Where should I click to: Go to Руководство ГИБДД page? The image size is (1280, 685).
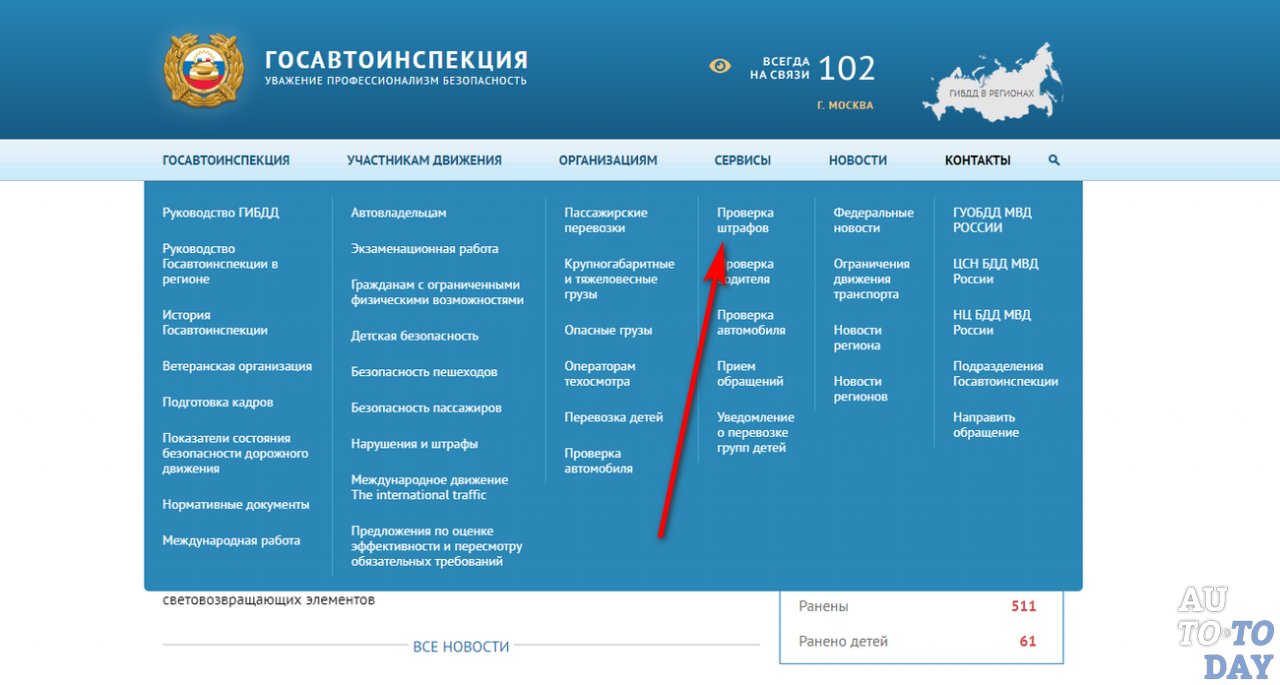[220, 212]
